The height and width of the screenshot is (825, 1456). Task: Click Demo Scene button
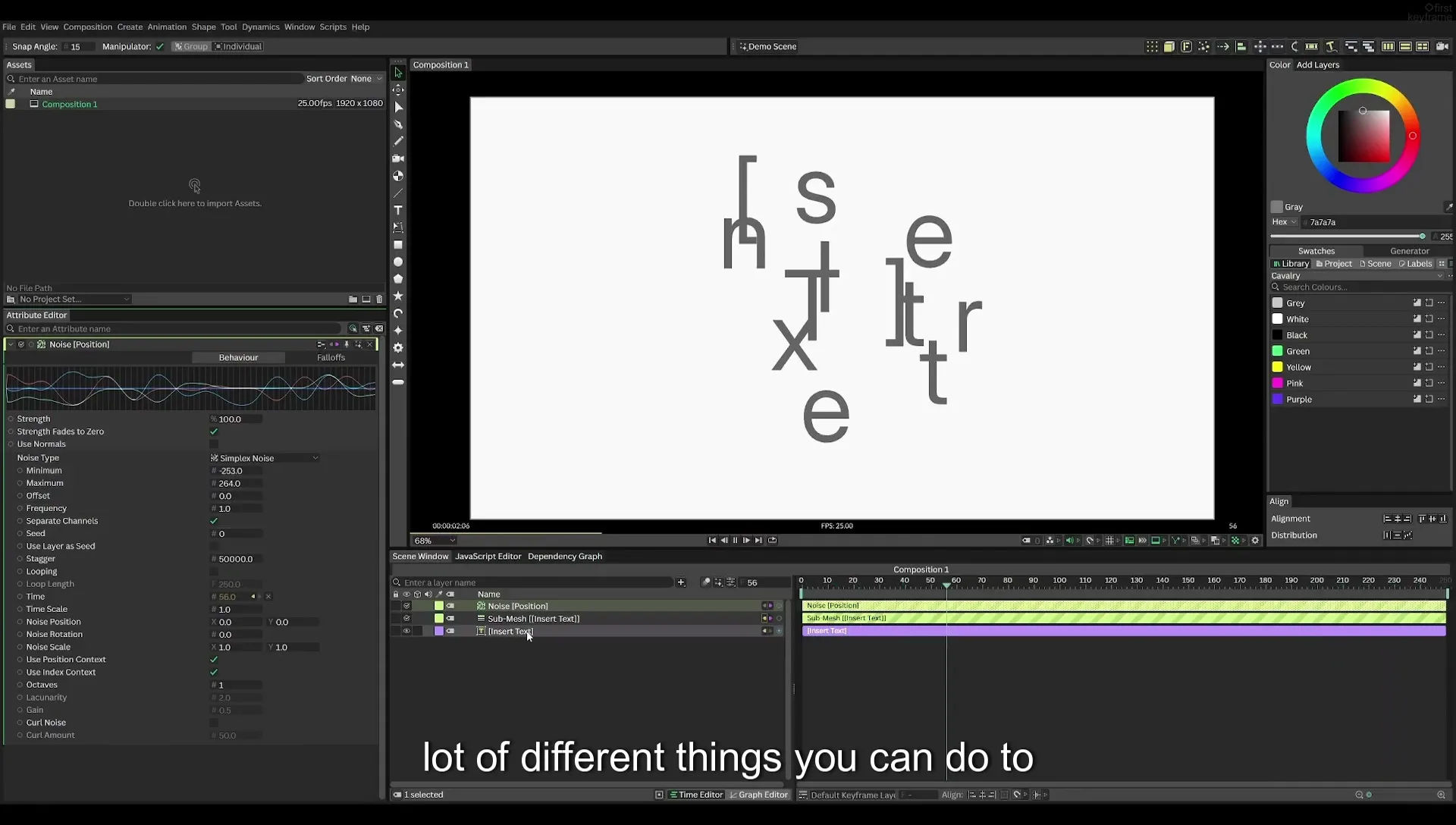pyautogui.click(x=767, y=46)
